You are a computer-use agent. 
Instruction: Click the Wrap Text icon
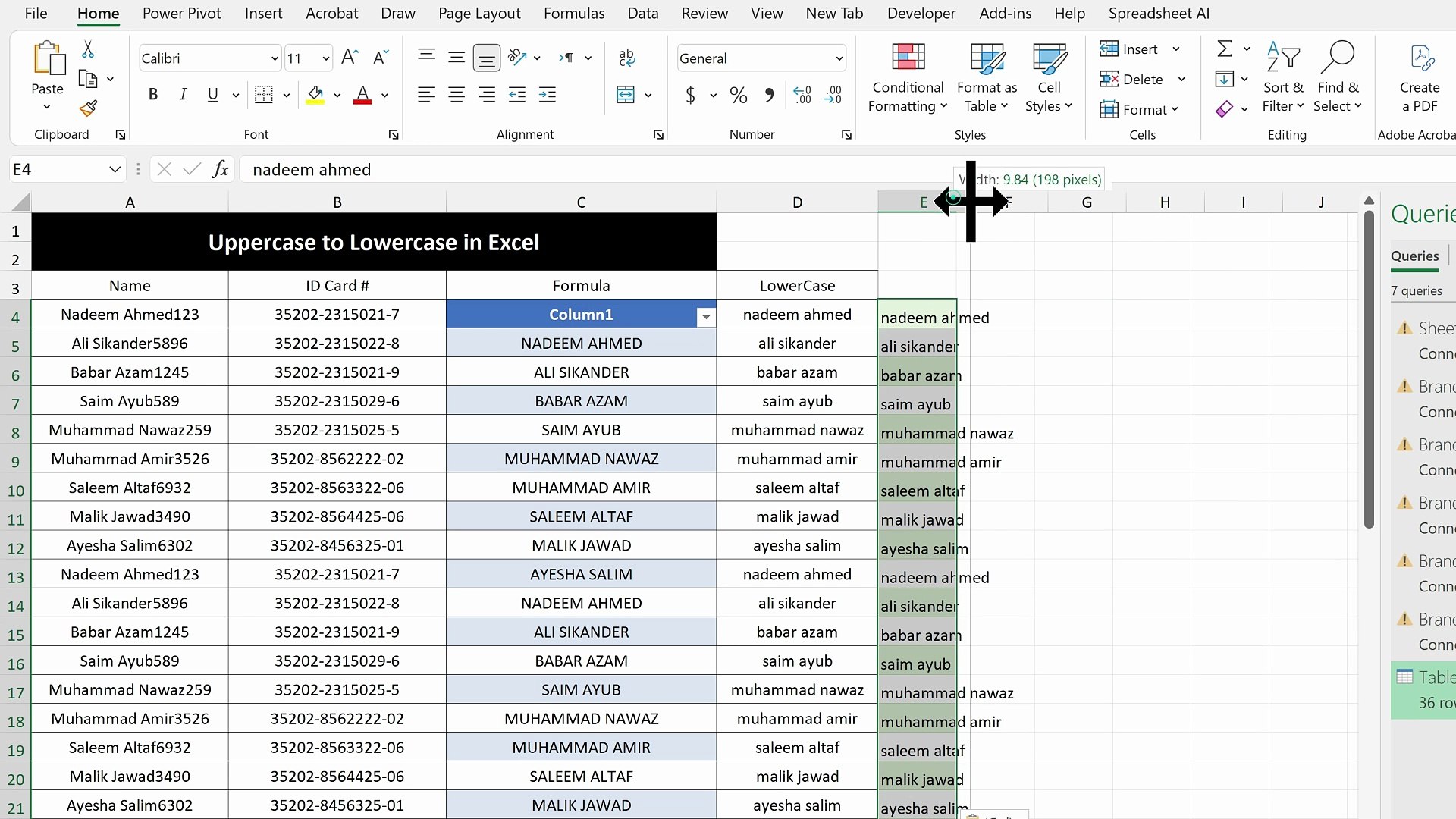[x=626, y=58]
